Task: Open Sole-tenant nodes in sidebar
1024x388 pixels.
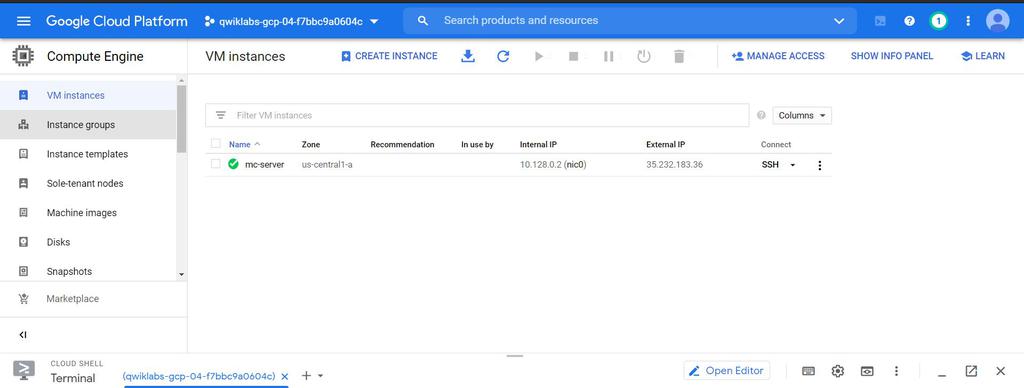Action: point(88,184)
